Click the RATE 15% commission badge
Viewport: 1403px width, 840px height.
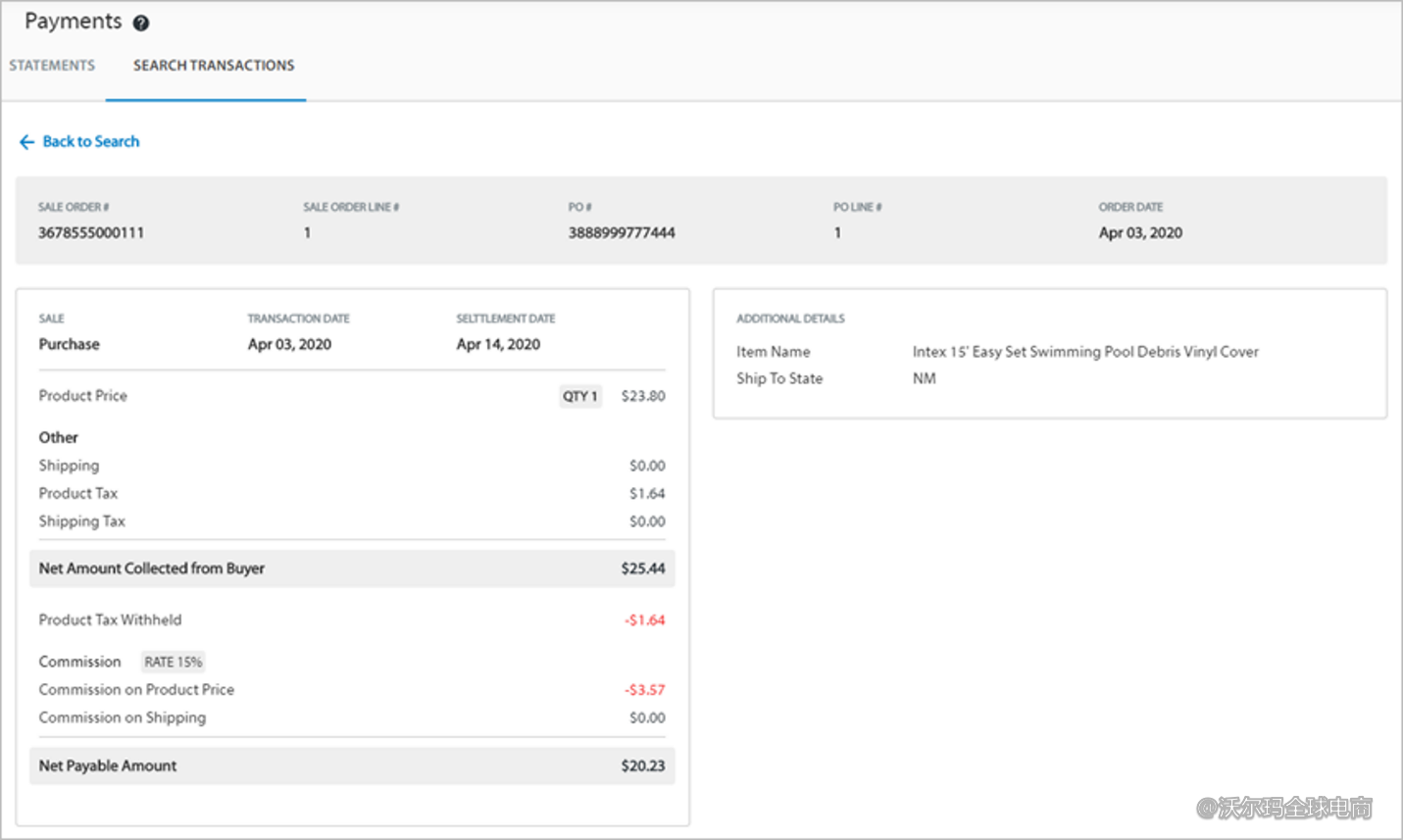tap(173, 662)
